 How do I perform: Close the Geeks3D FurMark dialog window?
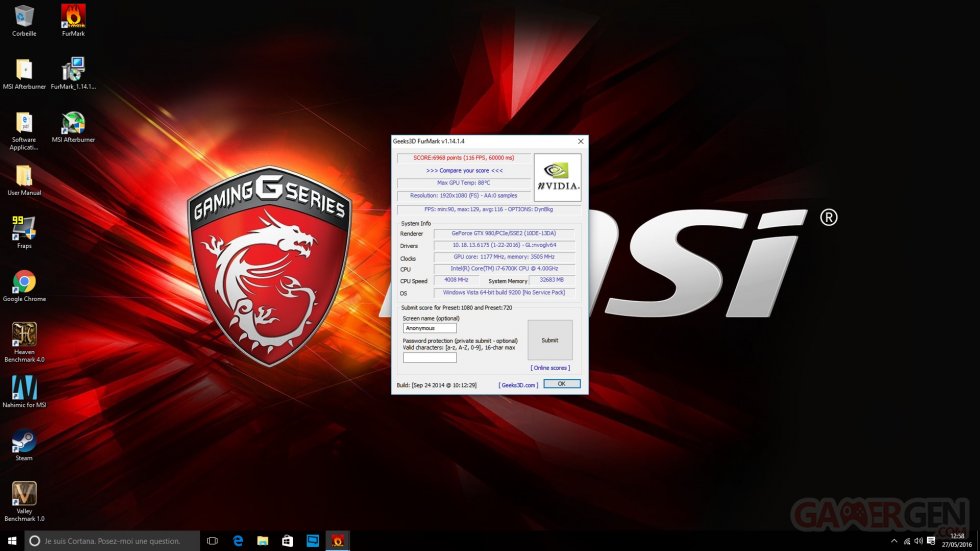(x=581, y=141)
